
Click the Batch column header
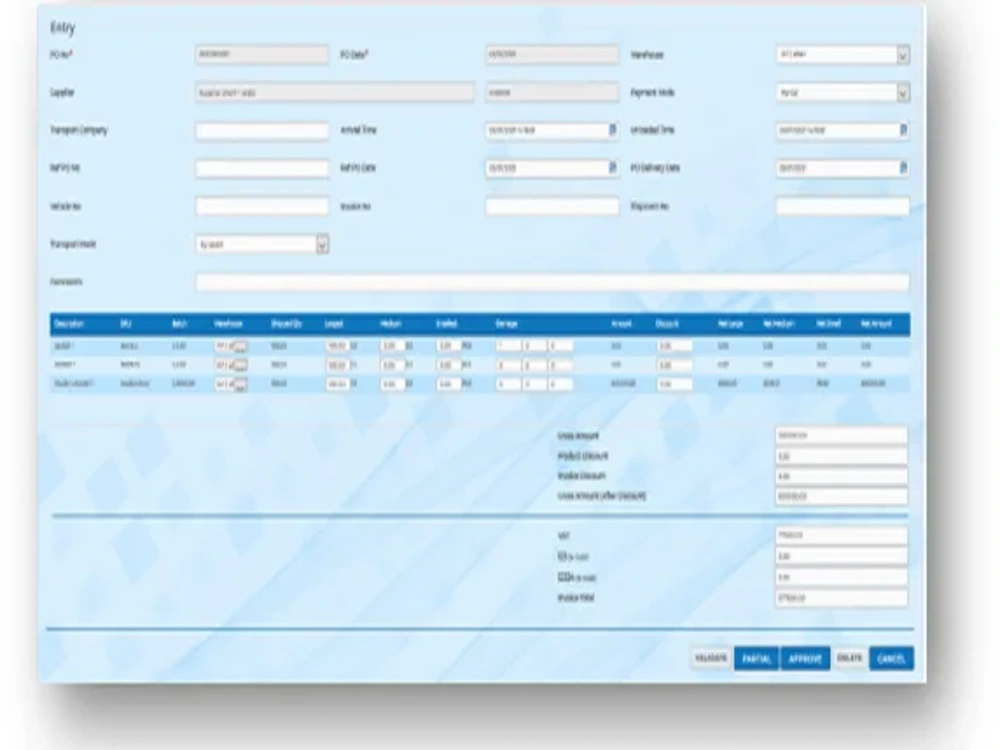pos(180,324)
